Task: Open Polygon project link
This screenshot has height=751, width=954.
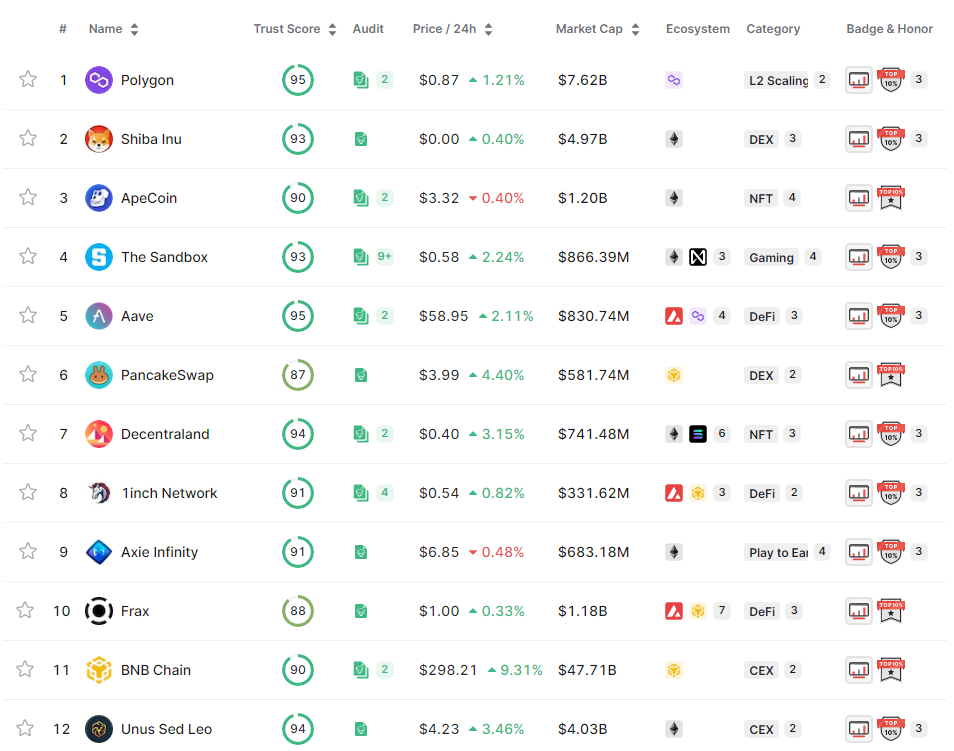Action: click(x=147, y=80)
